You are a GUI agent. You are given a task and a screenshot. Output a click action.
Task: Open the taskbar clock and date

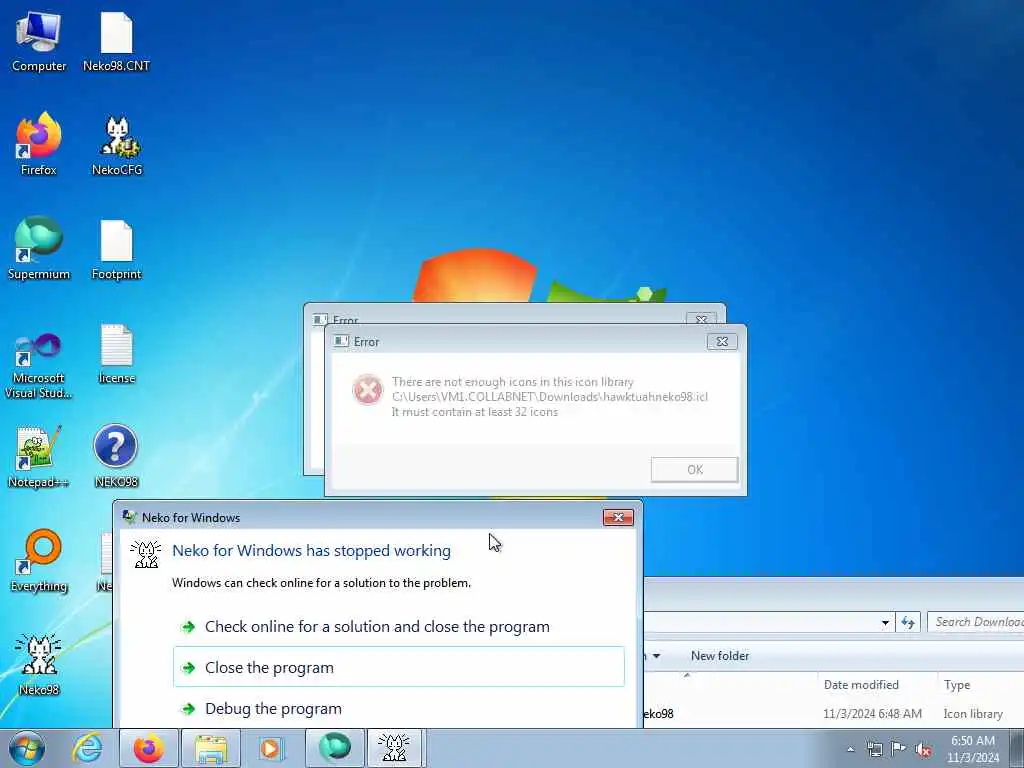click(x=972, y=749)
